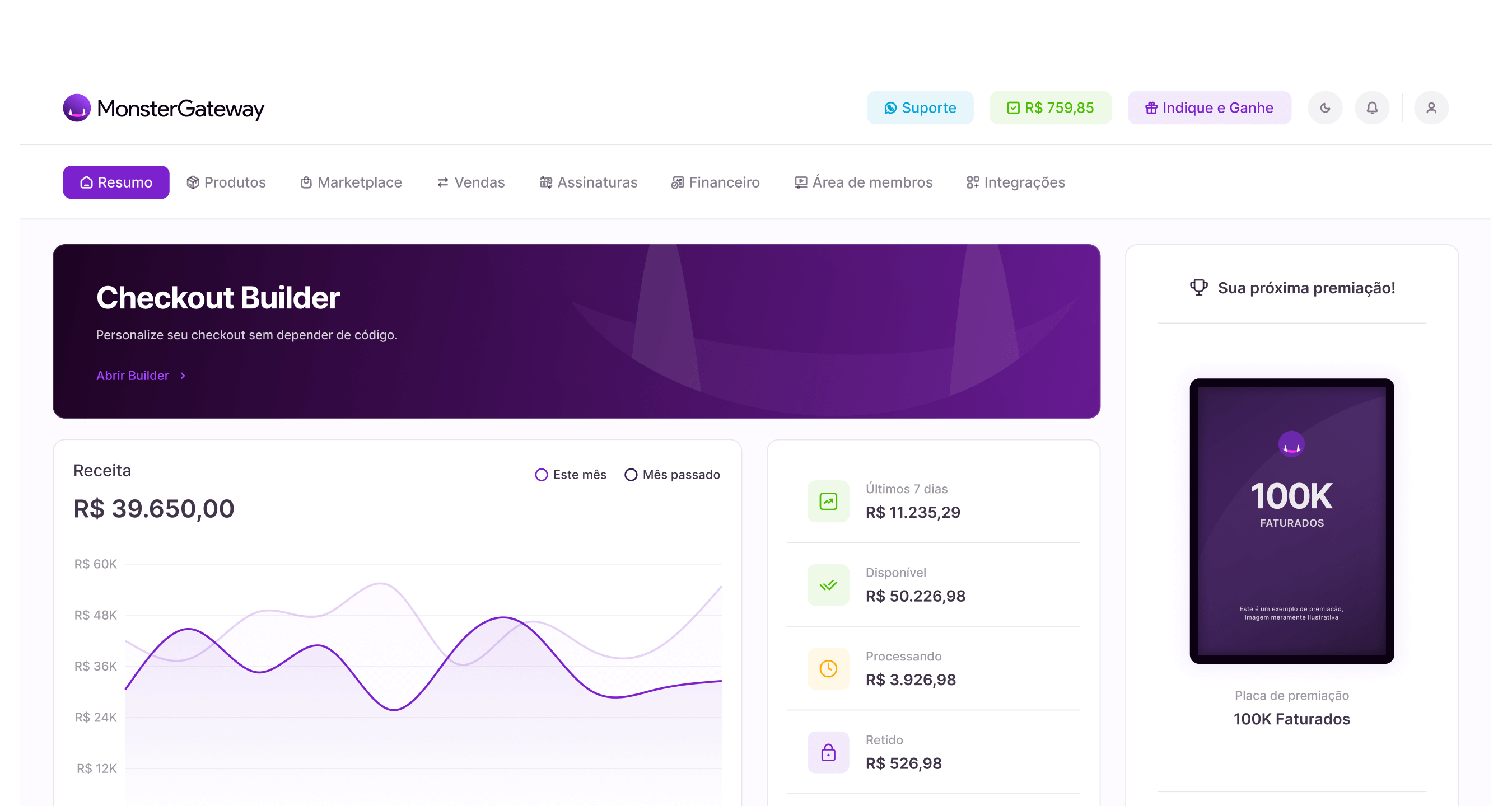1512x806 pixels.
Task: Open notifications bell icon
Action: pyautogui.click(x=1371, y=108)
